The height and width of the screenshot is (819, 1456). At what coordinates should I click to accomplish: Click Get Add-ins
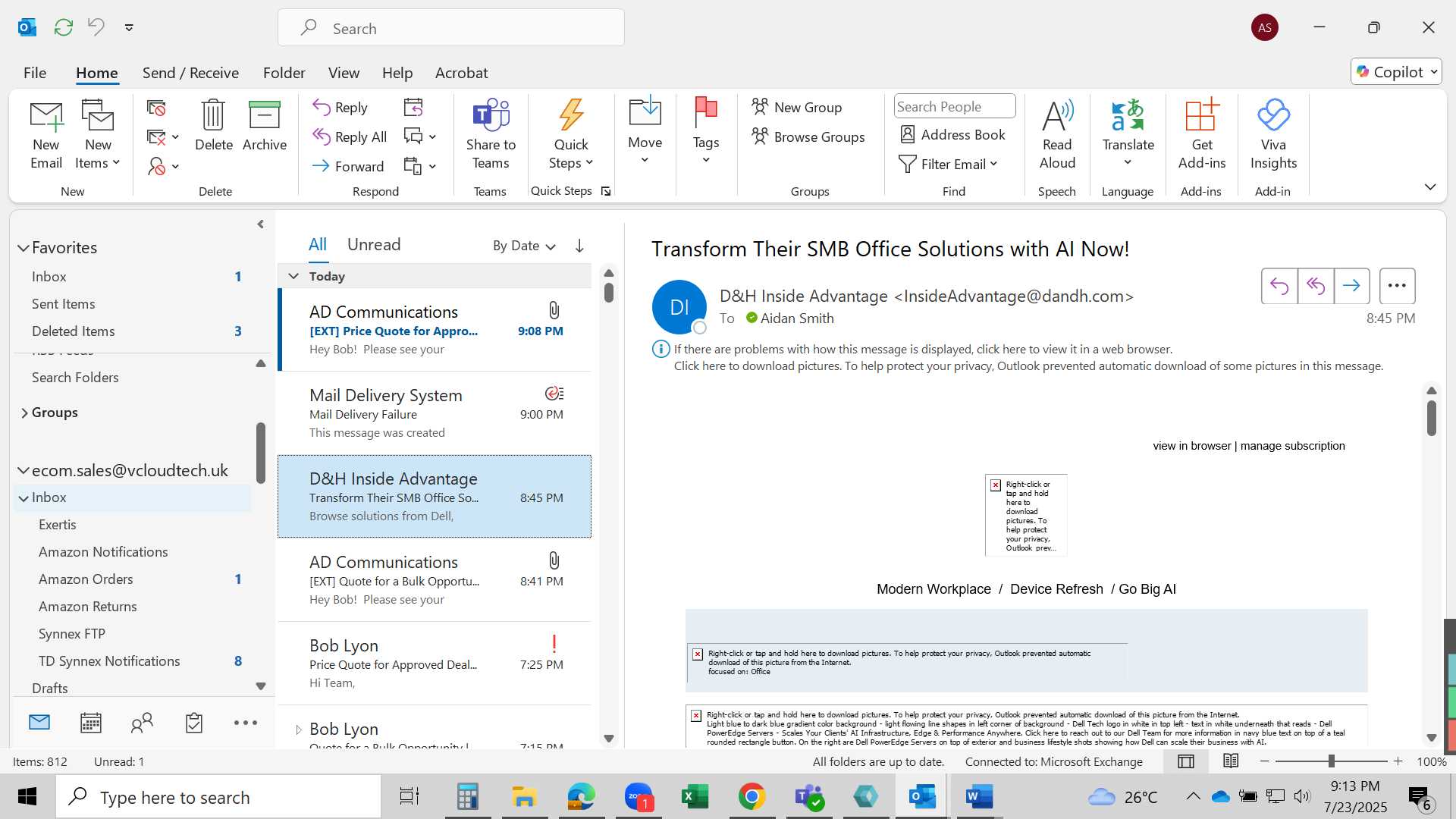pyautogui.click(x=1202, y=135)
